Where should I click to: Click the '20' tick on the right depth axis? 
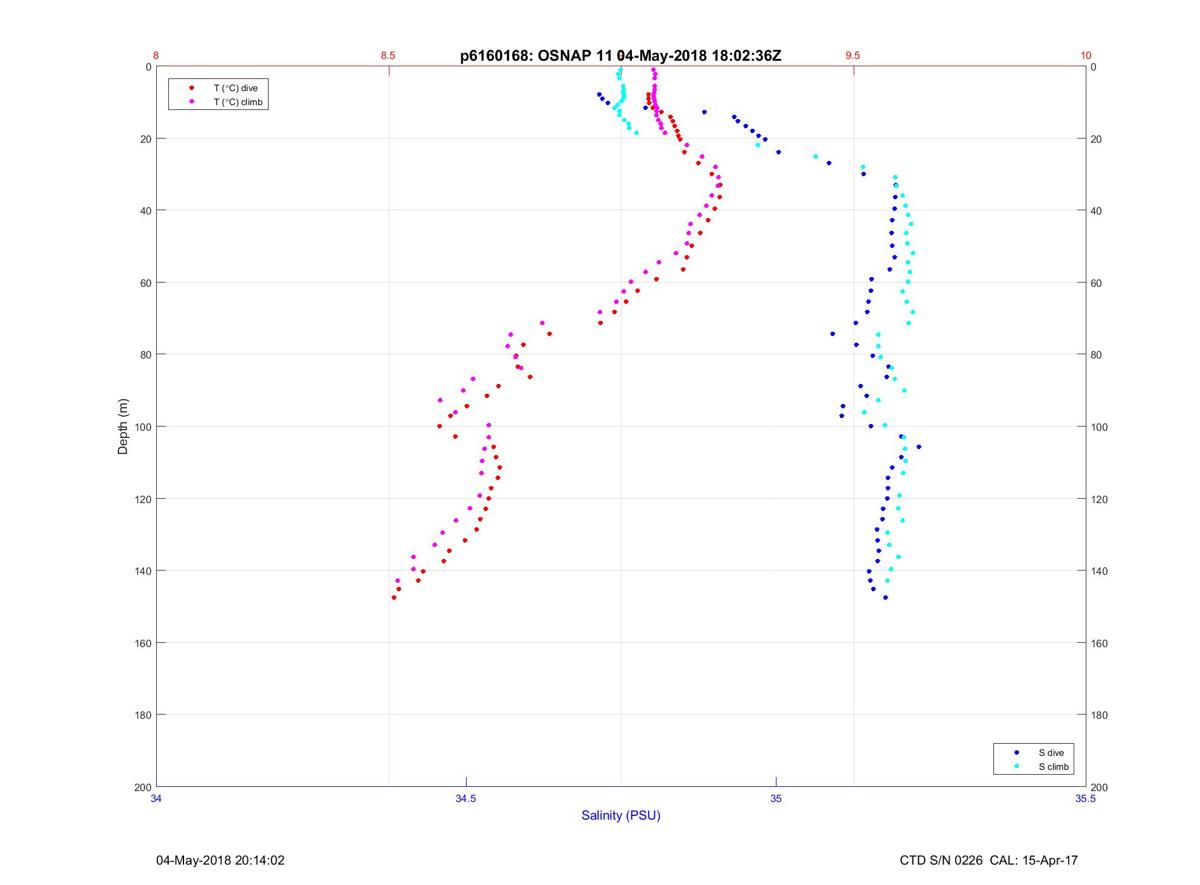point(1097,139)
